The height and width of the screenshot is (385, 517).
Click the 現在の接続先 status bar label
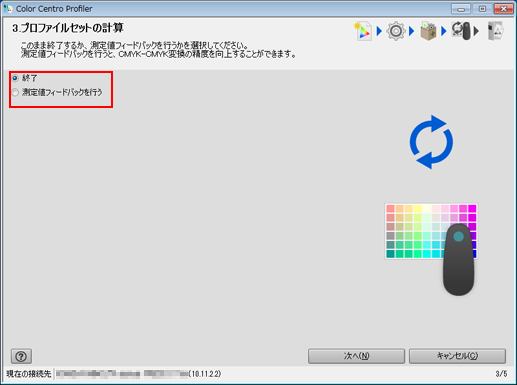29,374
